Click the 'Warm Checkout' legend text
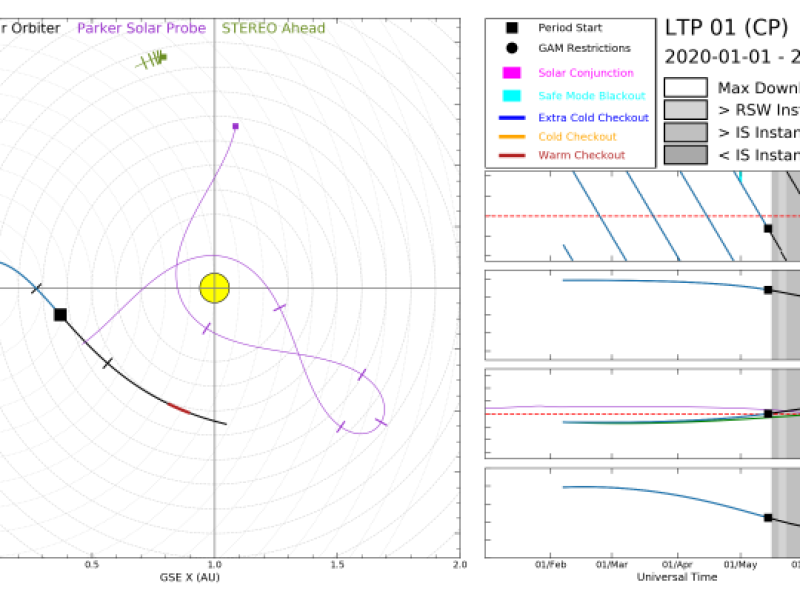The image size is (800, 600). coord(581,155)
